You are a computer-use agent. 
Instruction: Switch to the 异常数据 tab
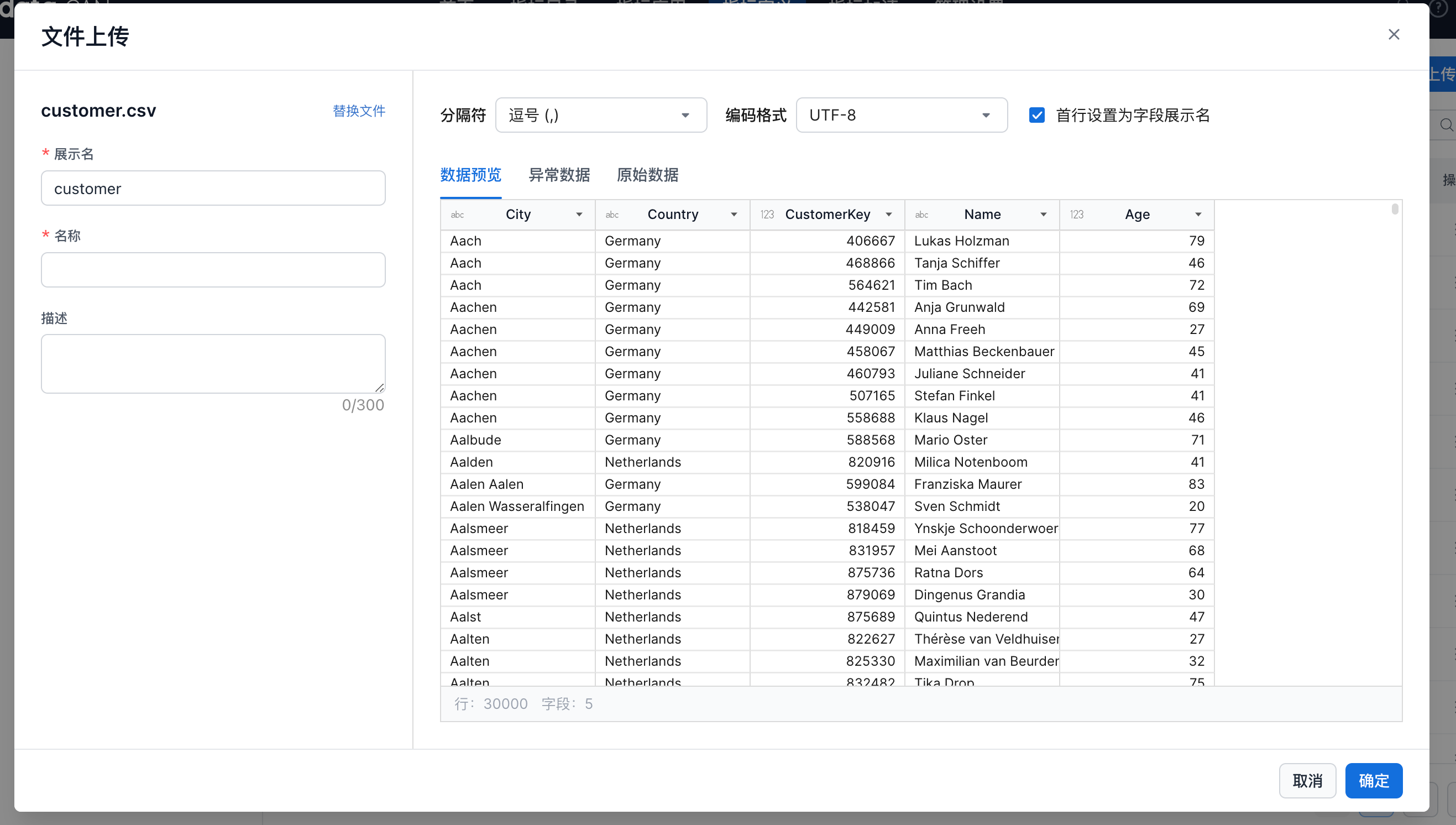coord(559,175)
